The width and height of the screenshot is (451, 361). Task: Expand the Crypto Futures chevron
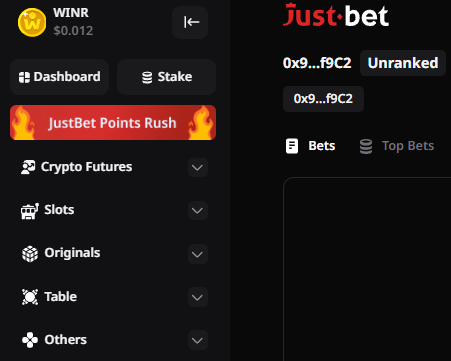pyautogui.click(x=198, y=167)
